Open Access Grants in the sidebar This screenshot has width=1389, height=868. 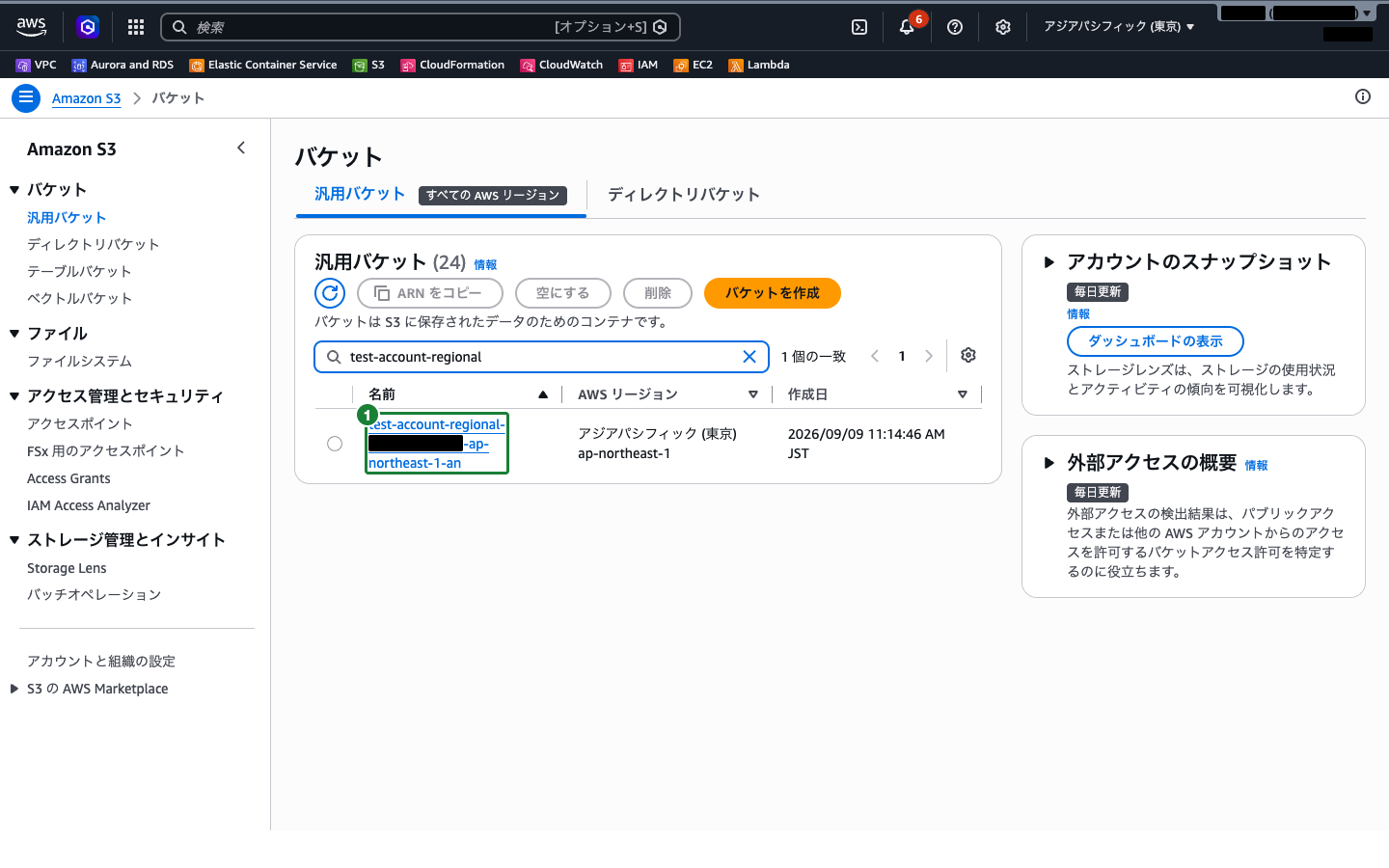pyautogui.click(x=68, y=479)
